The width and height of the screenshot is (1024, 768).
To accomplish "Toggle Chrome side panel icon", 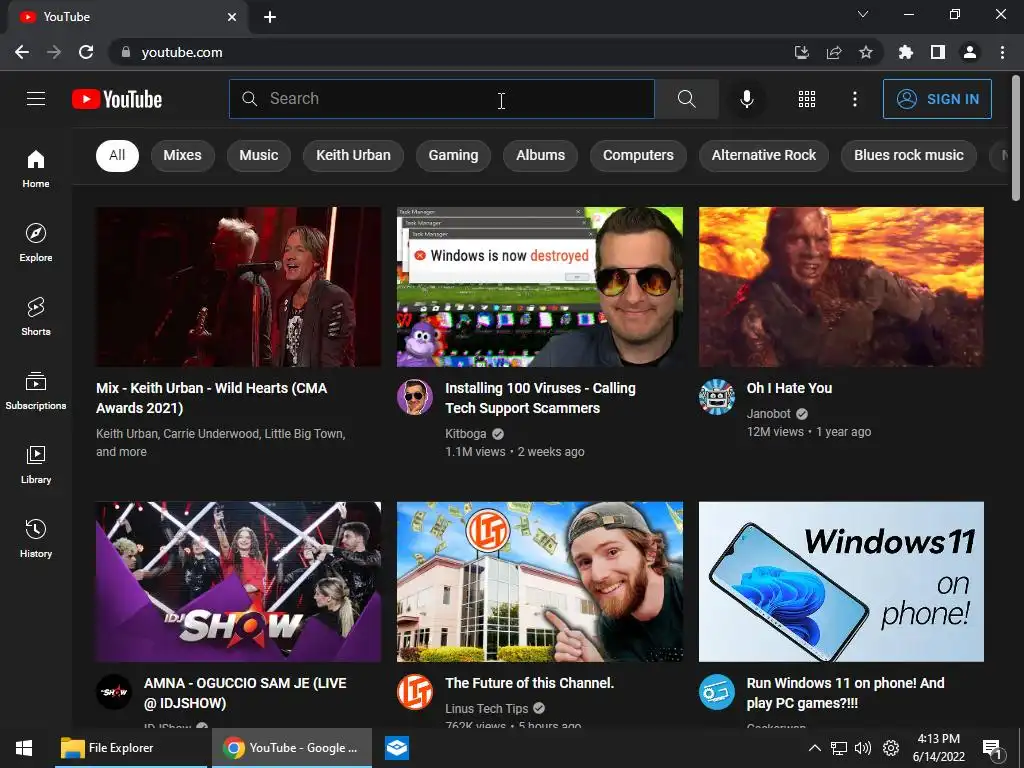I will [x=937, y=52].
